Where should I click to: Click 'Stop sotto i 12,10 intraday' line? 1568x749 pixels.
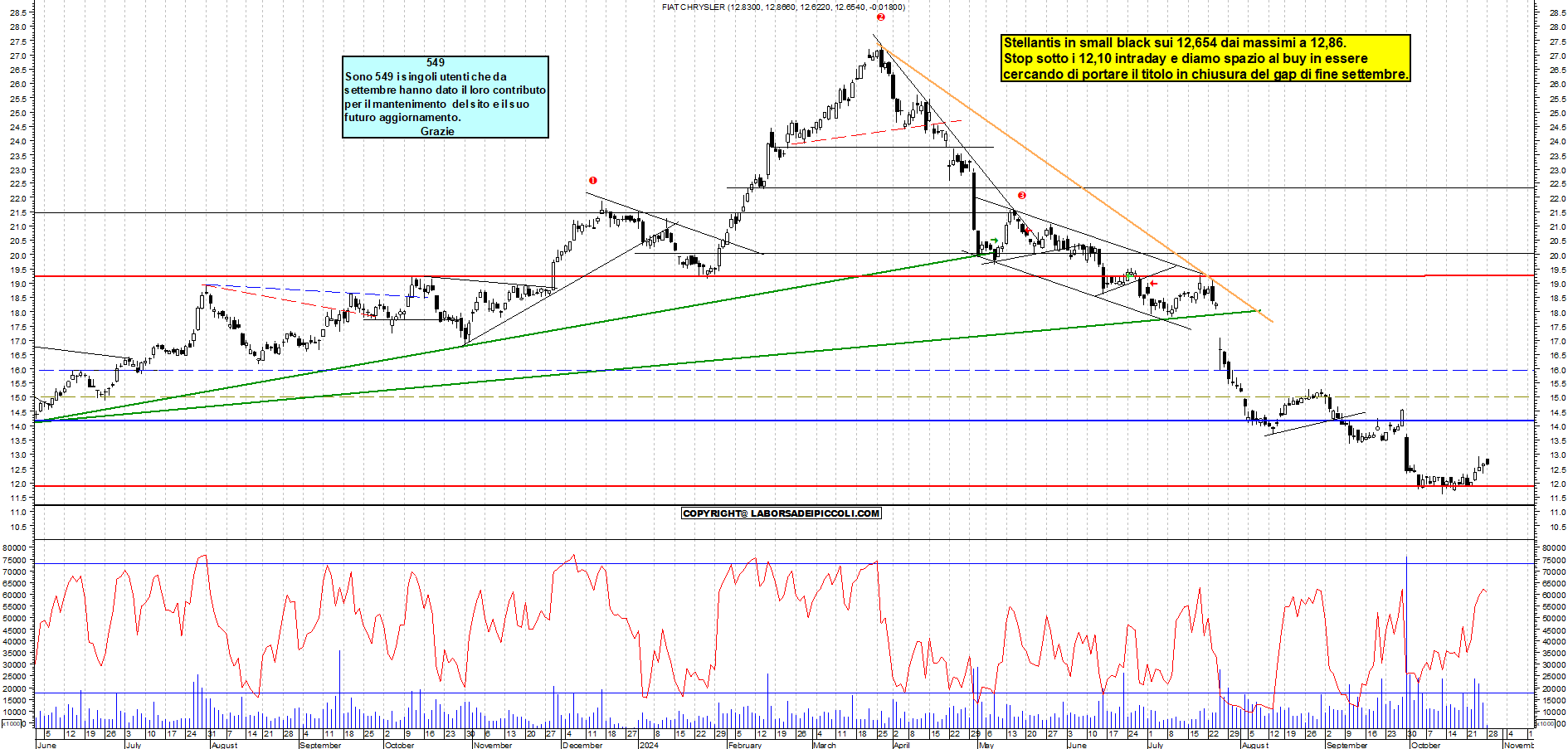pos(1186,58)
